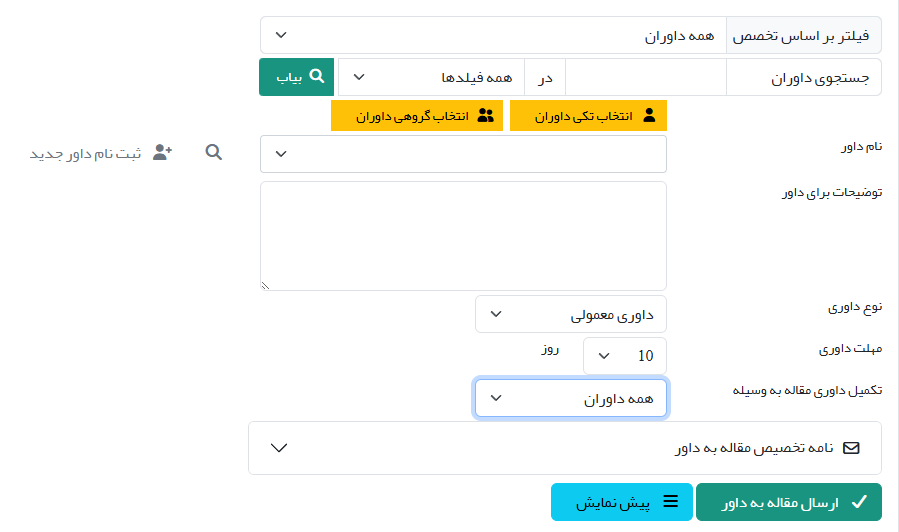The image size is (899, 532).
Task: Open the تکمیل داوری مقاله به وسیله dropdown
Action: tap(570, 398)
